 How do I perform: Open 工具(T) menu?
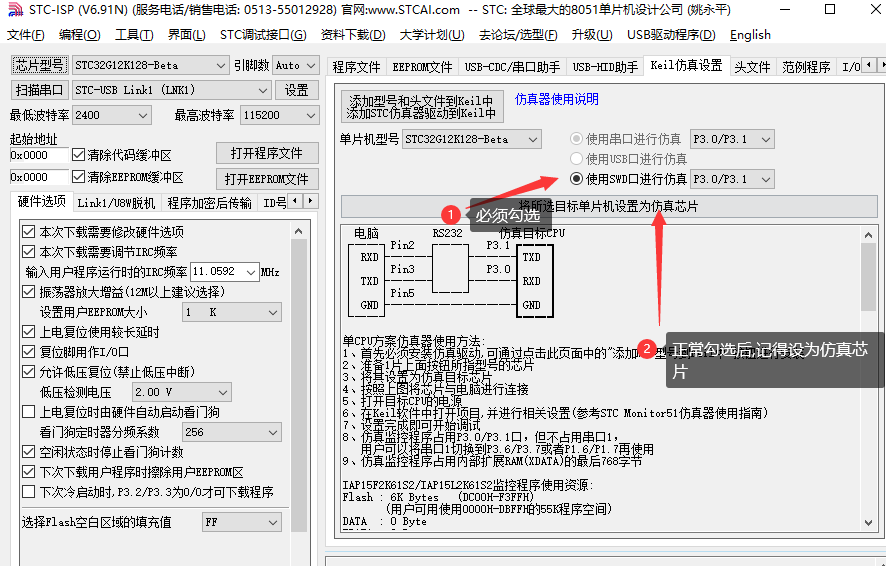point(134,35)
